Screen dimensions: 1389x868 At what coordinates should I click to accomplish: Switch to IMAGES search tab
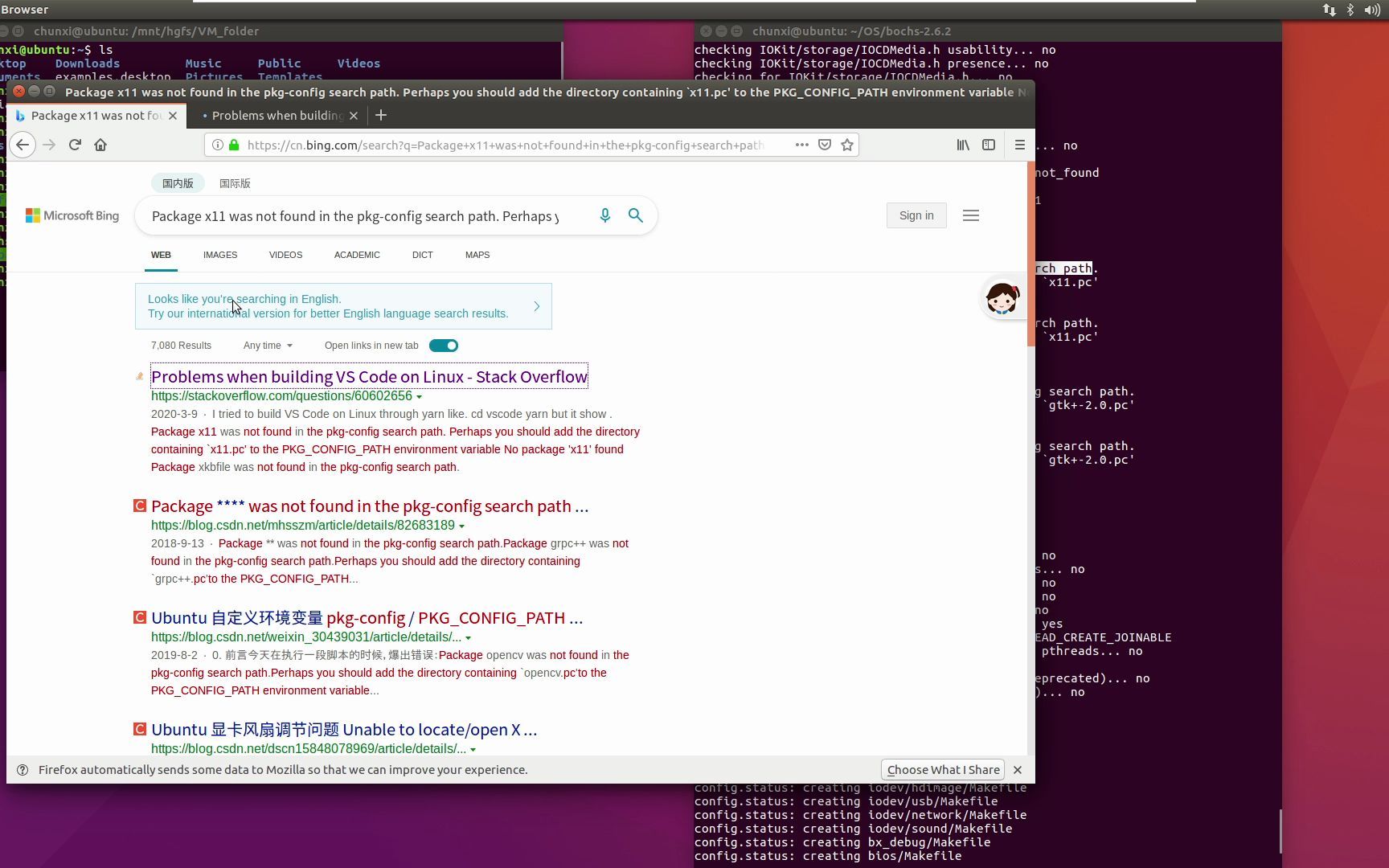pos(220,255)
